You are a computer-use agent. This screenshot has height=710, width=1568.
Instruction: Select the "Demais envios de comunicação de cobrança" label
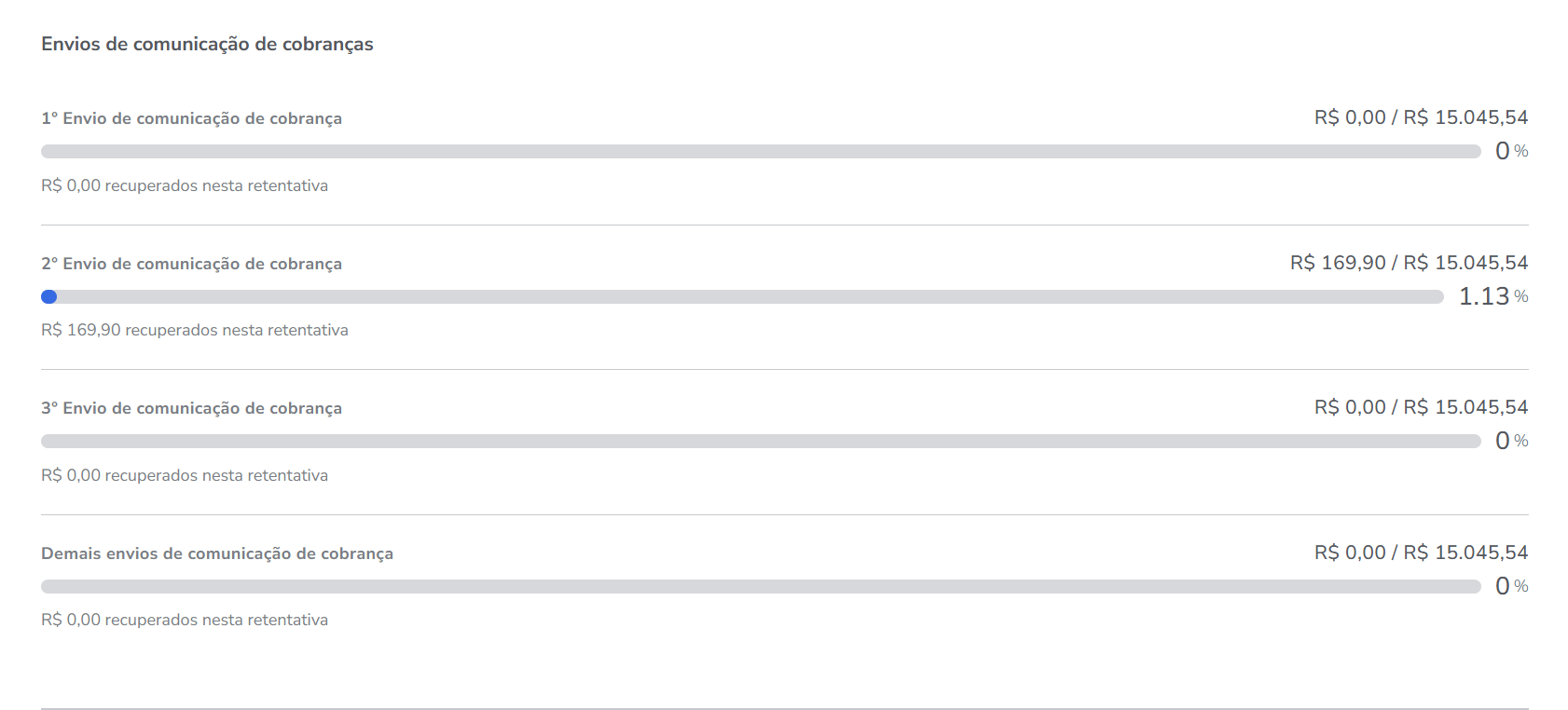pos(217,553)
